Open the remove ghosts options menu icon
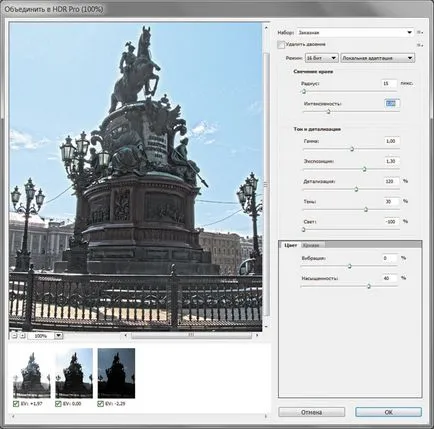 (420, 45)
